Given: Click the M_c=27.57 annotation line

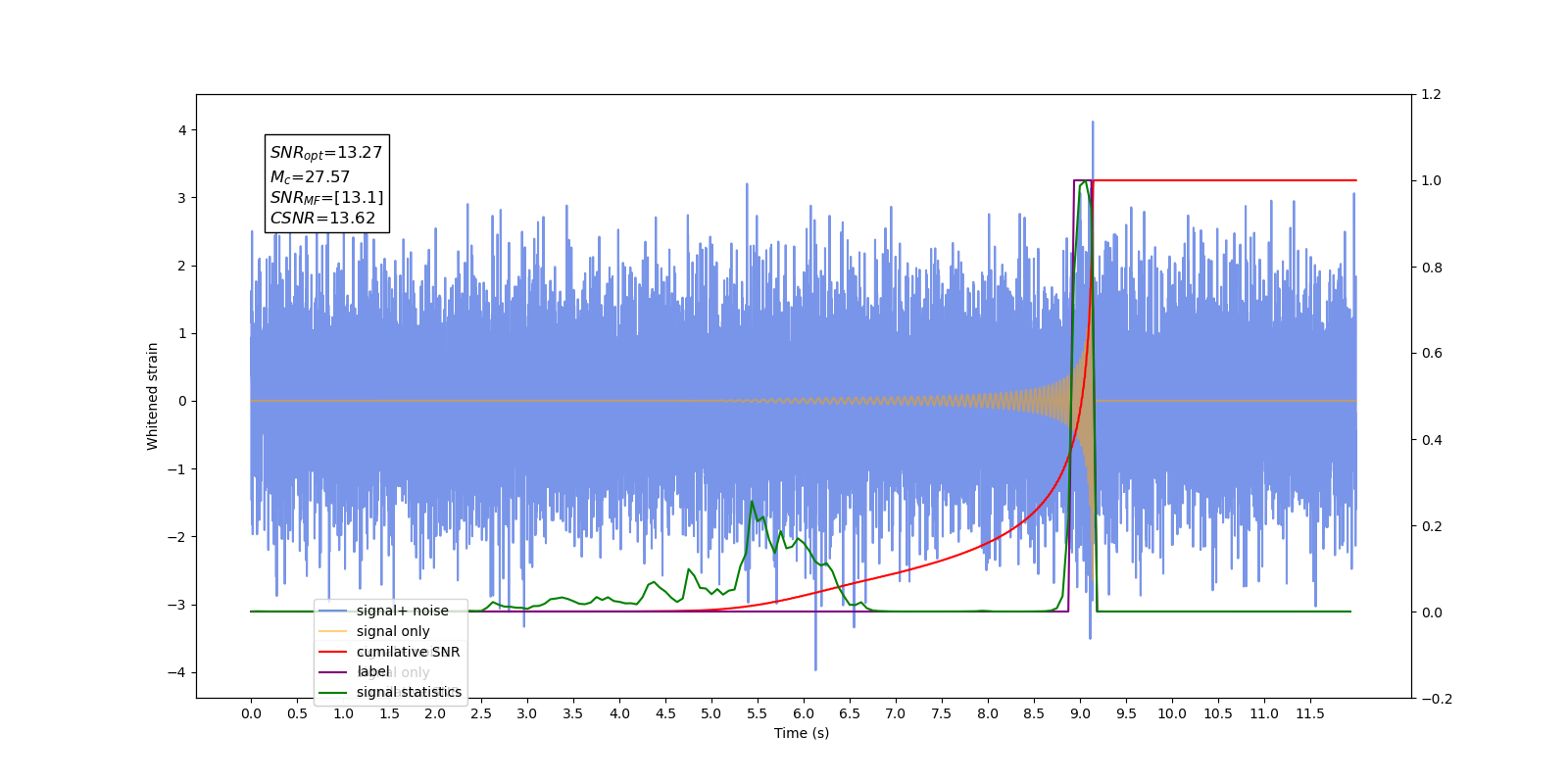Looking at the screenshot, I should click(310, 177).
